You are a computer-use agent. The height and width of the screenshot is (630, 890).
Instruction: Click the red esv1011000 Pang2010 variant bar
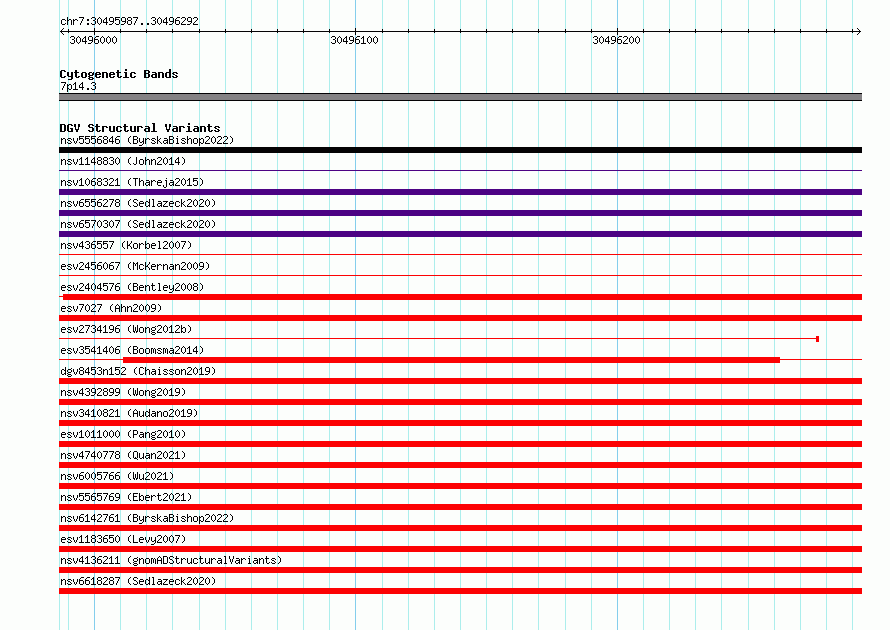pyautogui.click(x=460, y=444)
